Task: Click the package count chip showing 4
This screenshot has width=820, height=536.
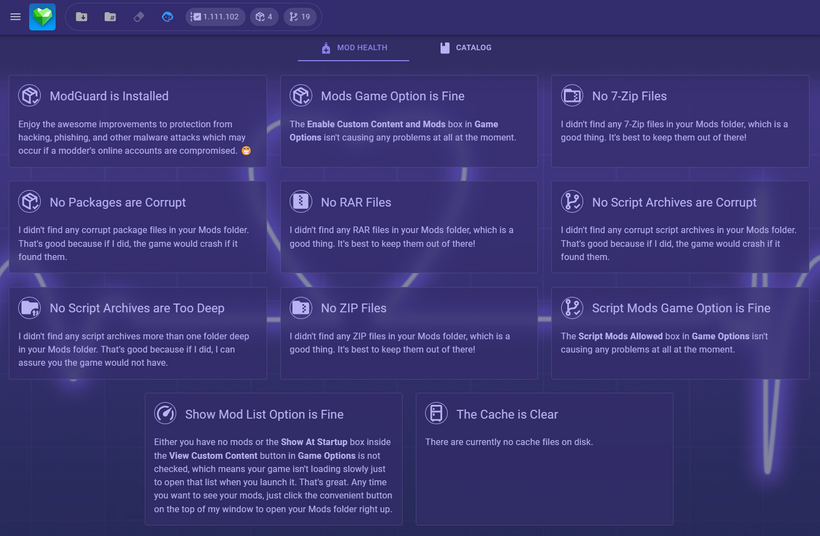Action: [x=264, y=17]
